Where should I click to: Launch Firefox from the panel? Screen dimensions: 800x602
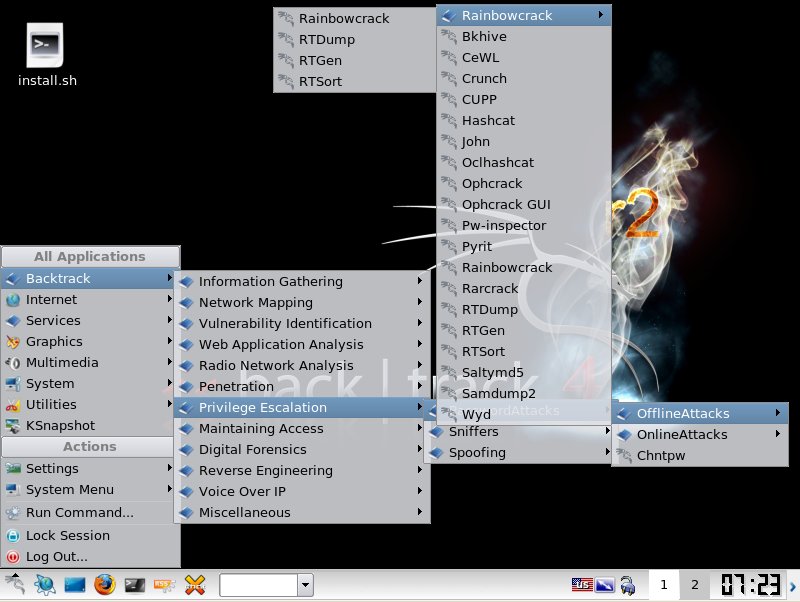tap(105, 585)
